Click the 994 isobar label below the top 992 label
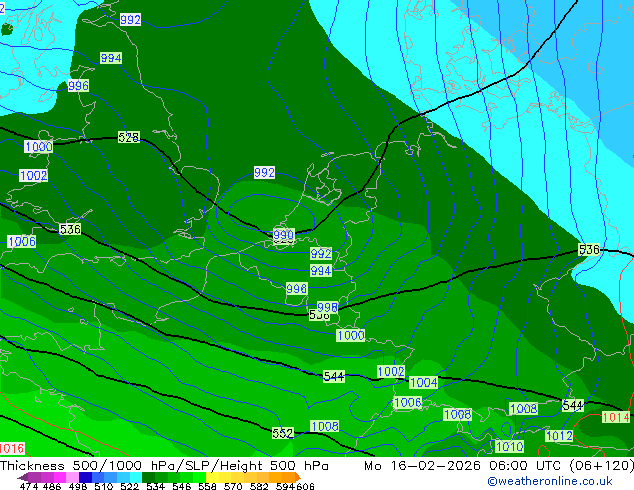The width and height of the screenshot is (634, 490). point(111,58)
